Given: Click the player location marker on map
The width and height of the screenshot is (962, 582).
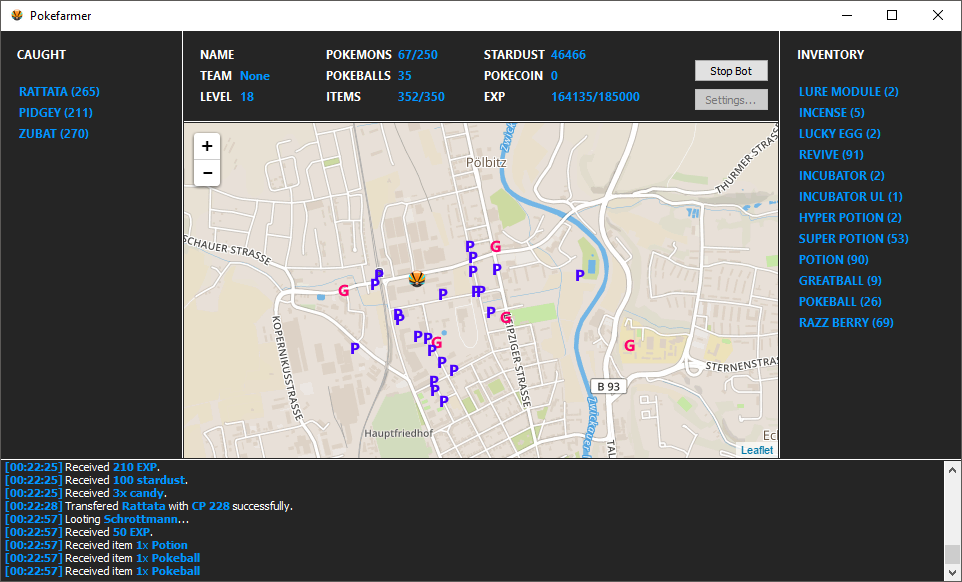Looking at the screenshot, I should tap(418, 279).
